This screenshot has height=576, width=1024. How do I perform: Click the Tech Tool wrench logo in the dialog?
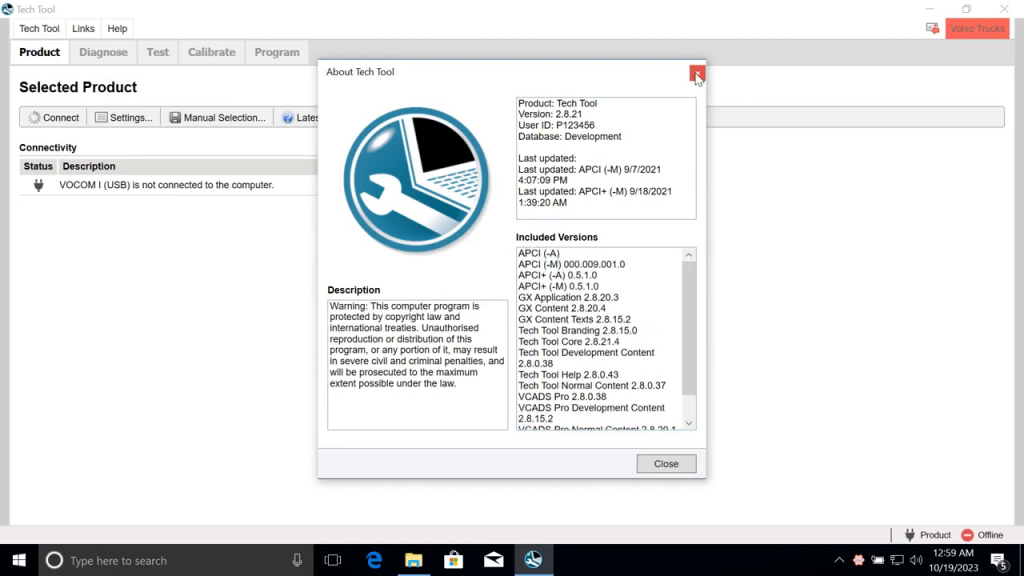(417, 179)
